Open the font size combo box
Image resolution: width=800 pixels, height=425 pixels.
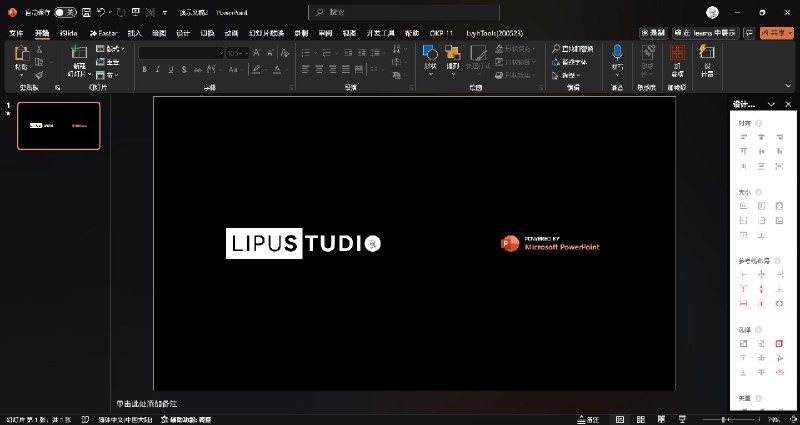[237, 53]
